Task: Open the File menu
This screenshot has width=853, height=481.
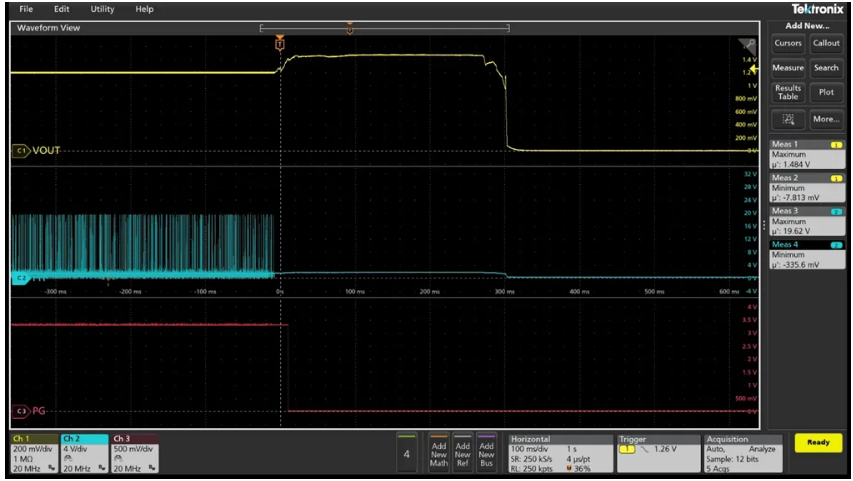Action: tap(26, 9)
